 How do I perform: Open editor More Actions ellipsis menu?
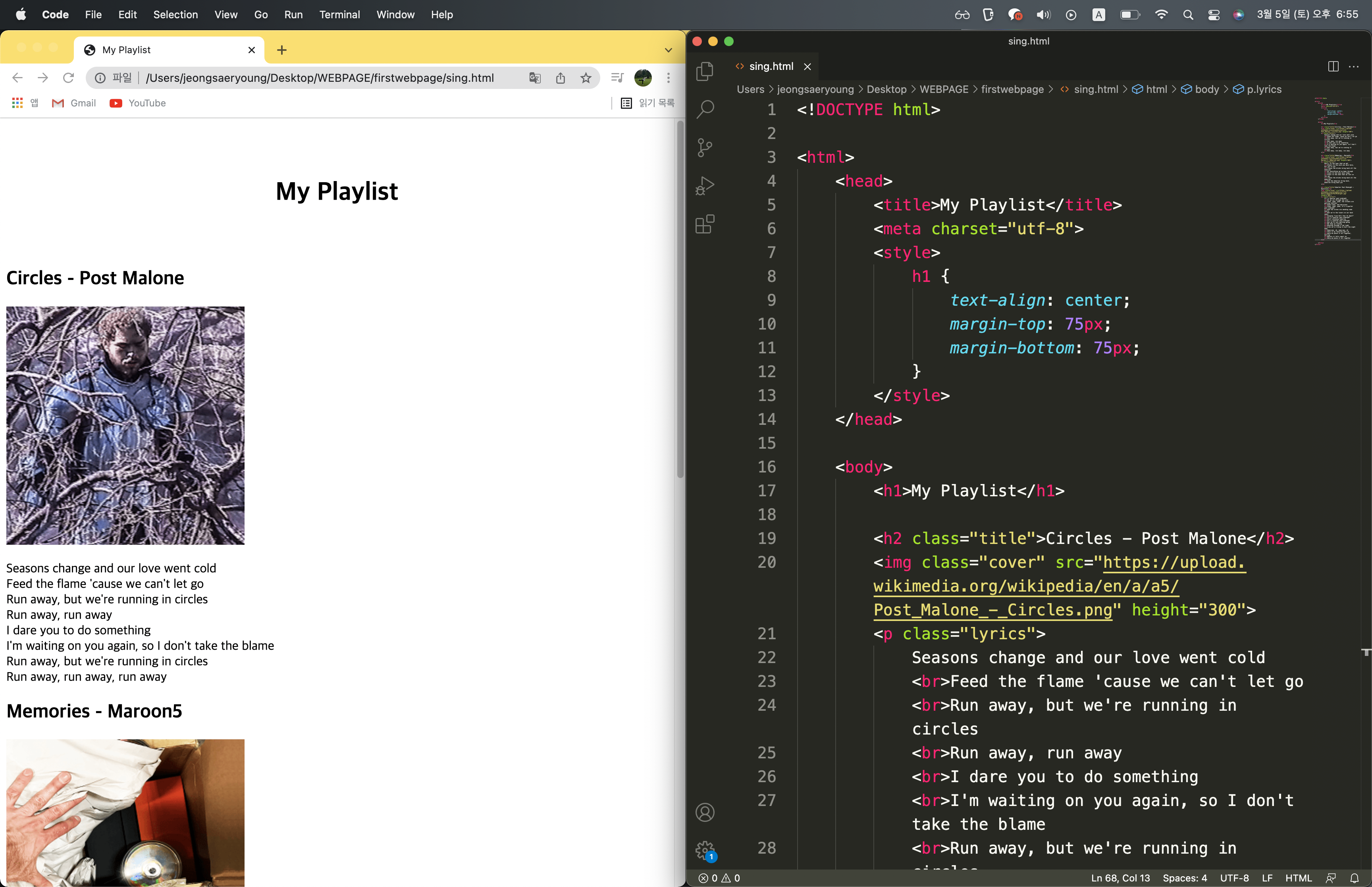pyautogui.click(x=1354, y=66)
